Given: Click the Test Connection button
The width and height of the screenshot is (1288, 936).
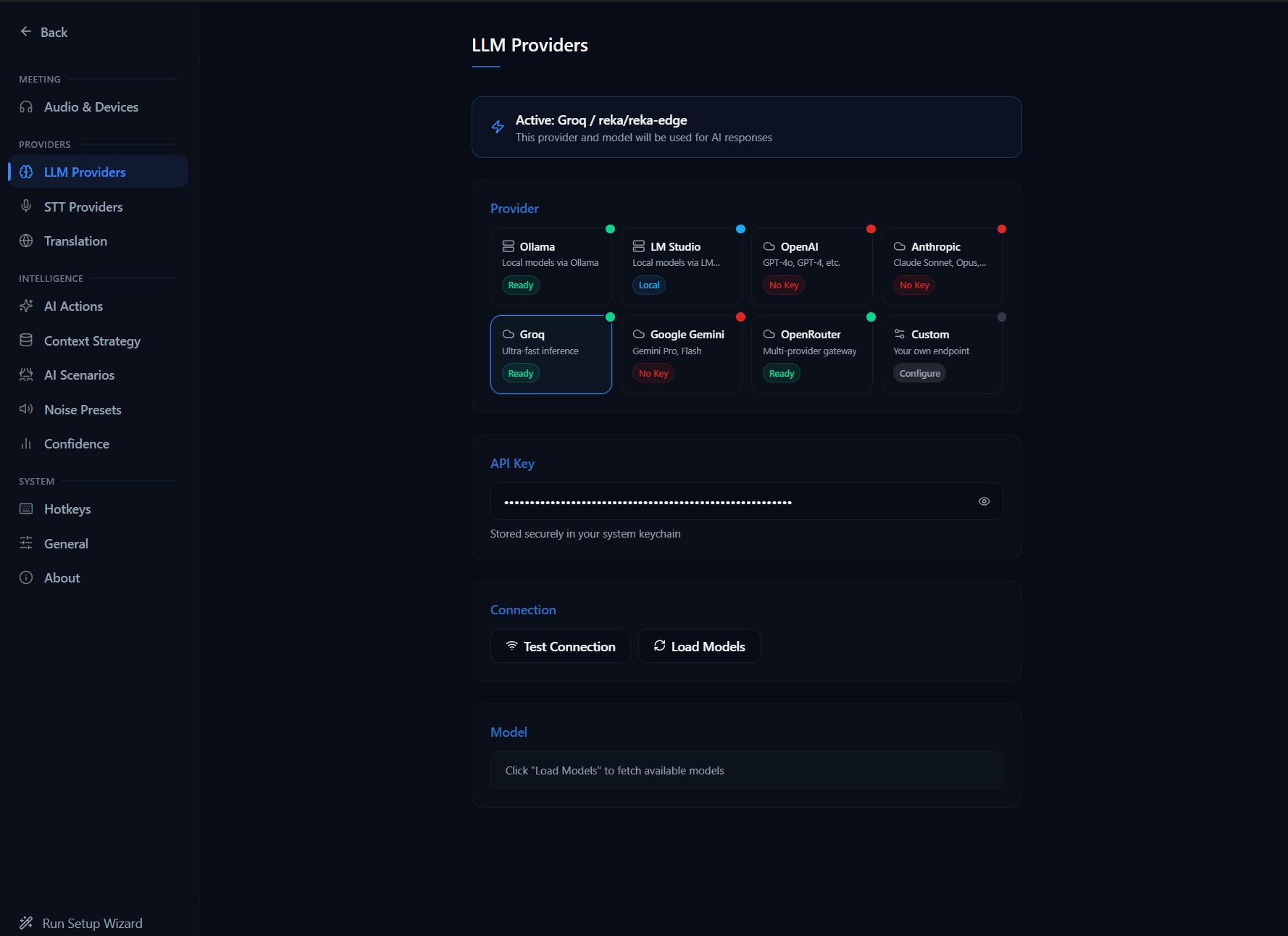Looking at the screenshot, I should coord(560,645).
